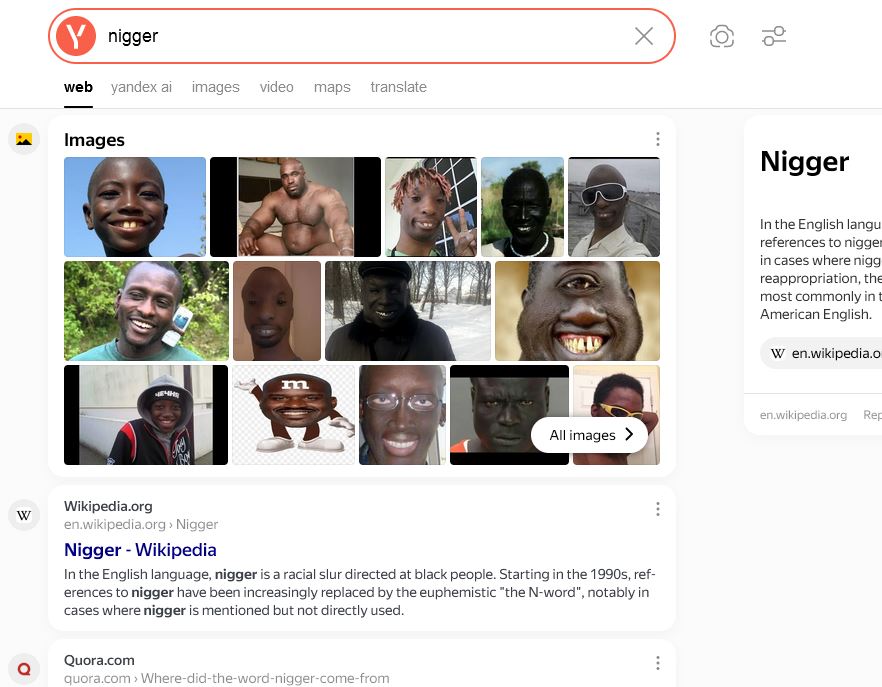Screen dimensions: 882x687
Task: Open the video tab
Action: (277, 87)
